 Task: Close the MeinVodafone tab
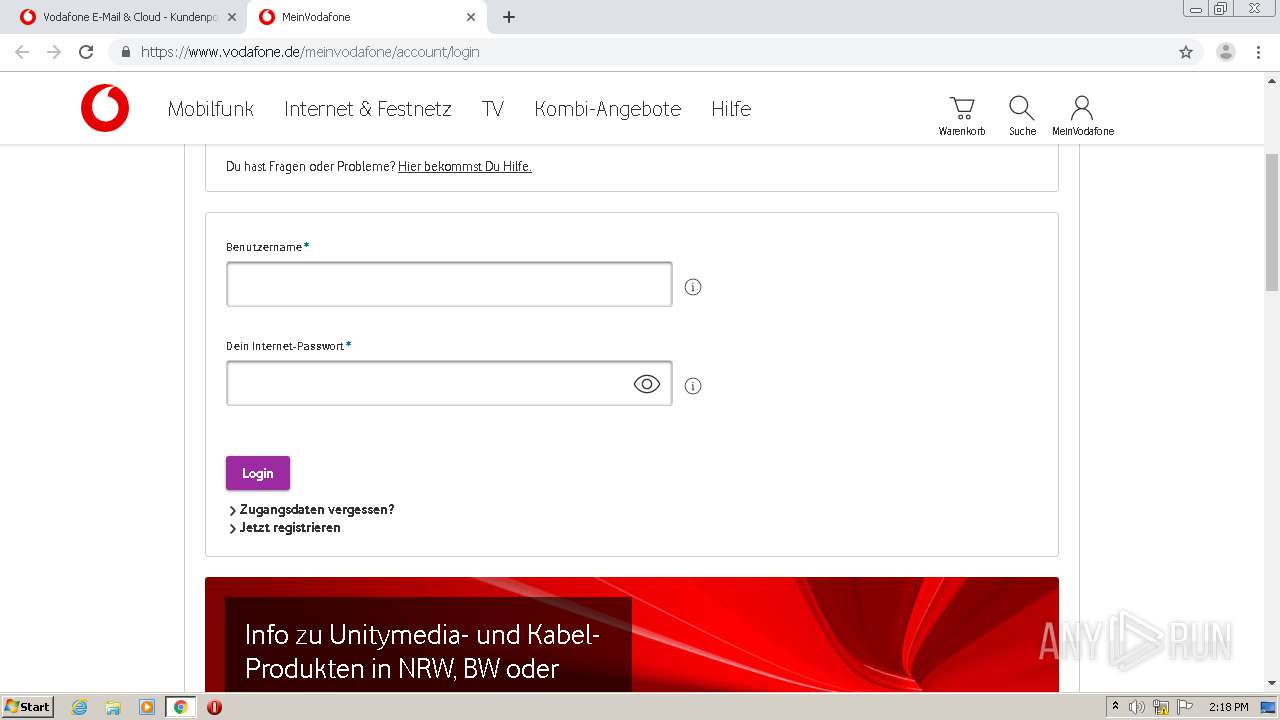point(471,17)
